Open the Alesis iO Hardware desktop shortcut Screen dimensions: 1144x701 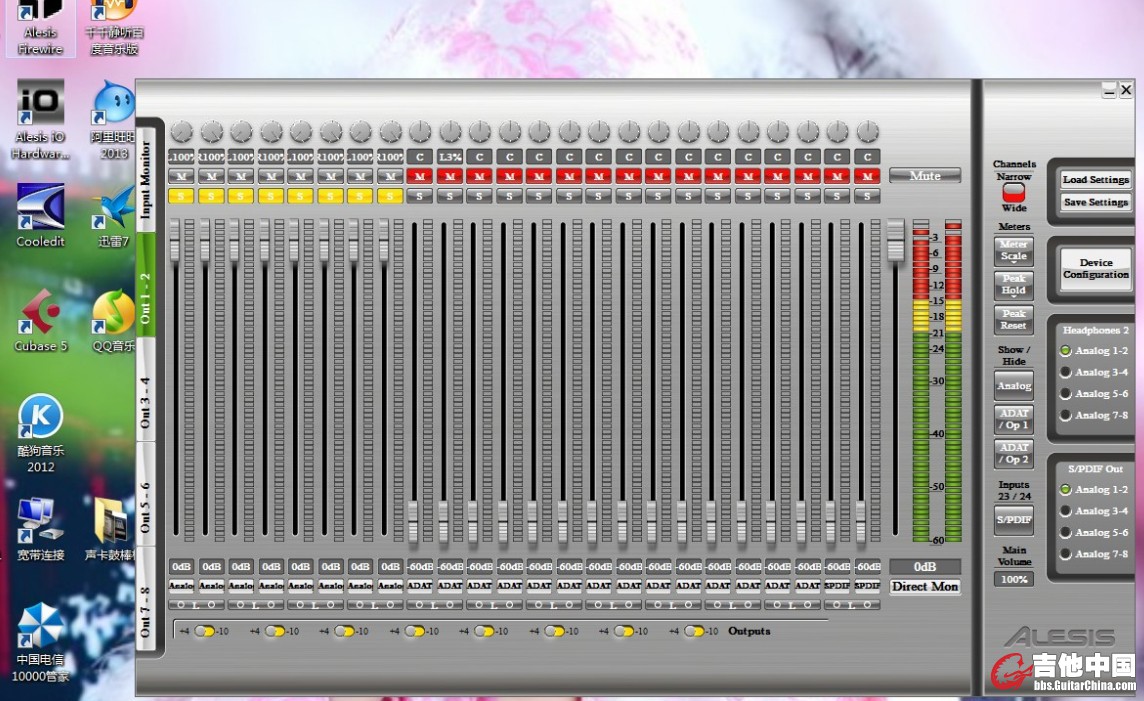[x=41, y=119]
